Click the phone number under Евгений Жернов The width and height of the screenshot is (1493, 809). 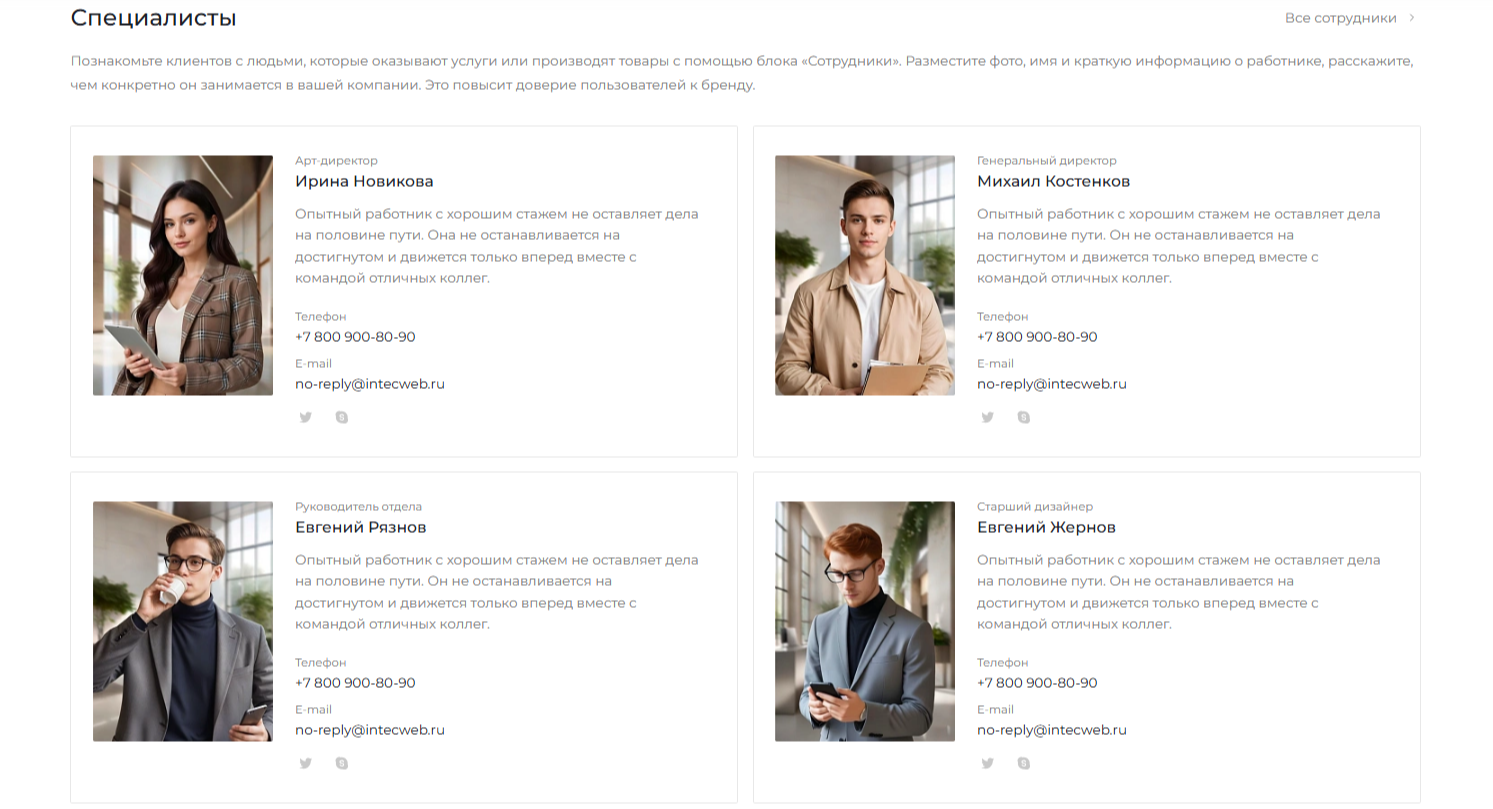[1037, 683]
